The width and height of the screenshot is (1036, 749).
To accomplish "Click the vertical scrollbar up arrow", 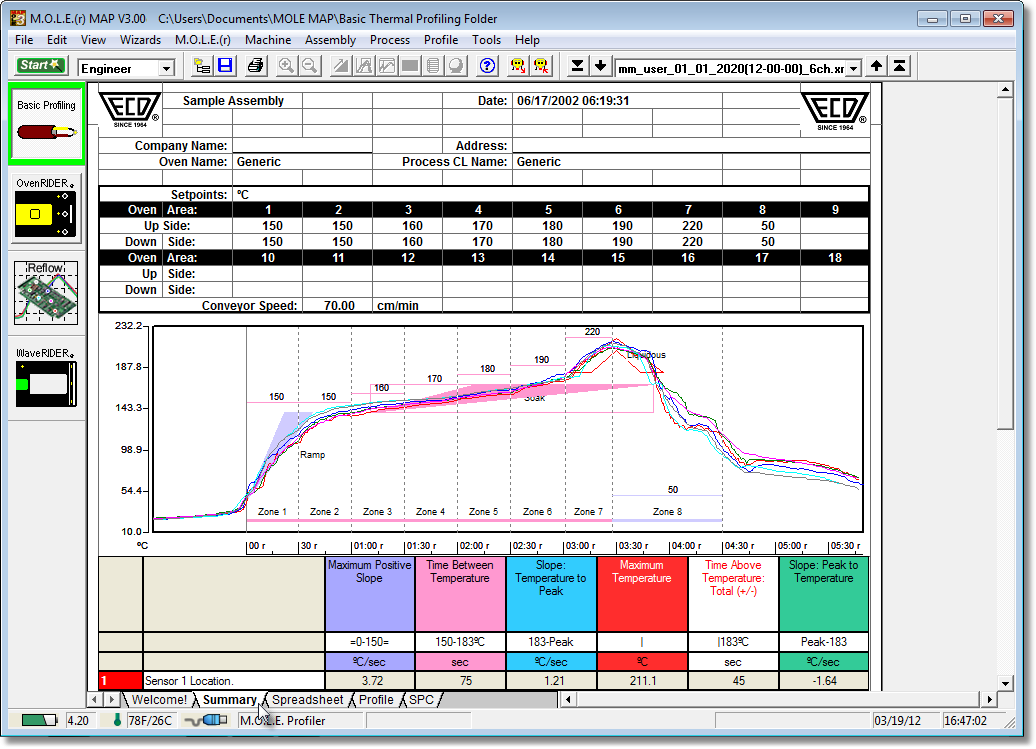I will coord(1005,89).
